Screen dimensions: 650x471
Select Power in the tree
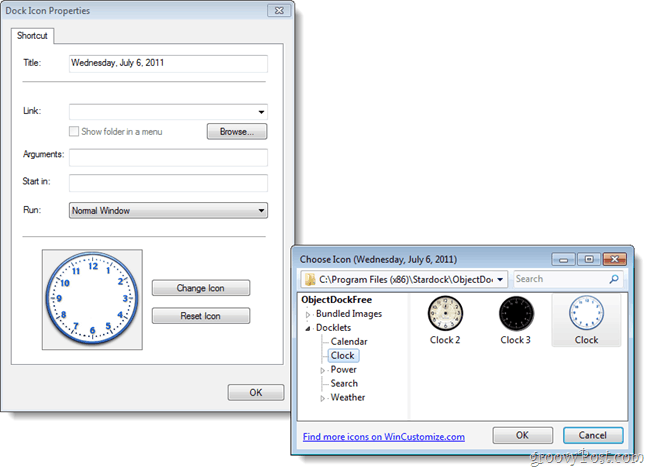tap(344, 369)
